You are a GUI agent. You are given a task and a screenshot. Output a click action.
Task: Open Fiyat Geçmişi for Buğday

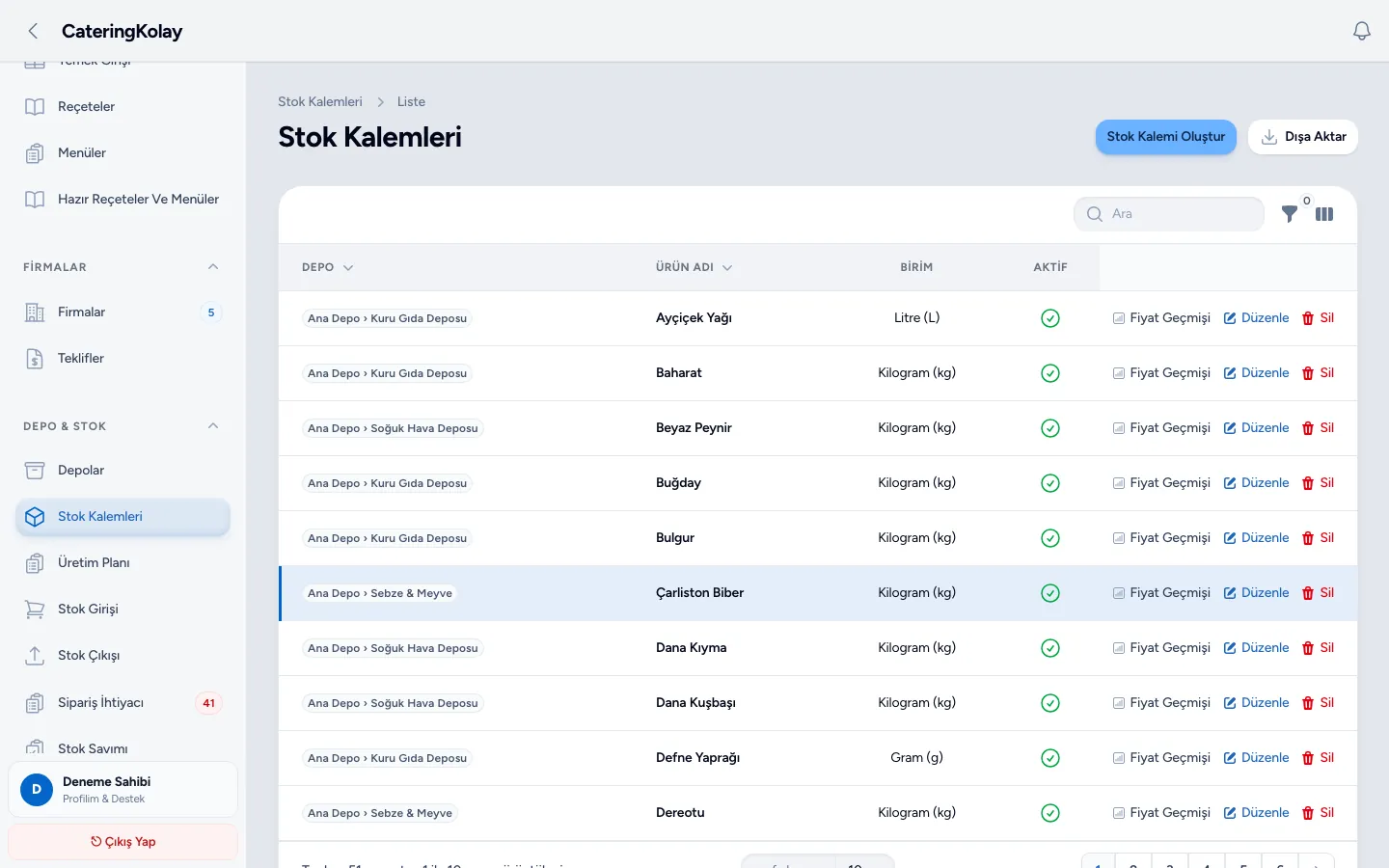pos(1161,483)
